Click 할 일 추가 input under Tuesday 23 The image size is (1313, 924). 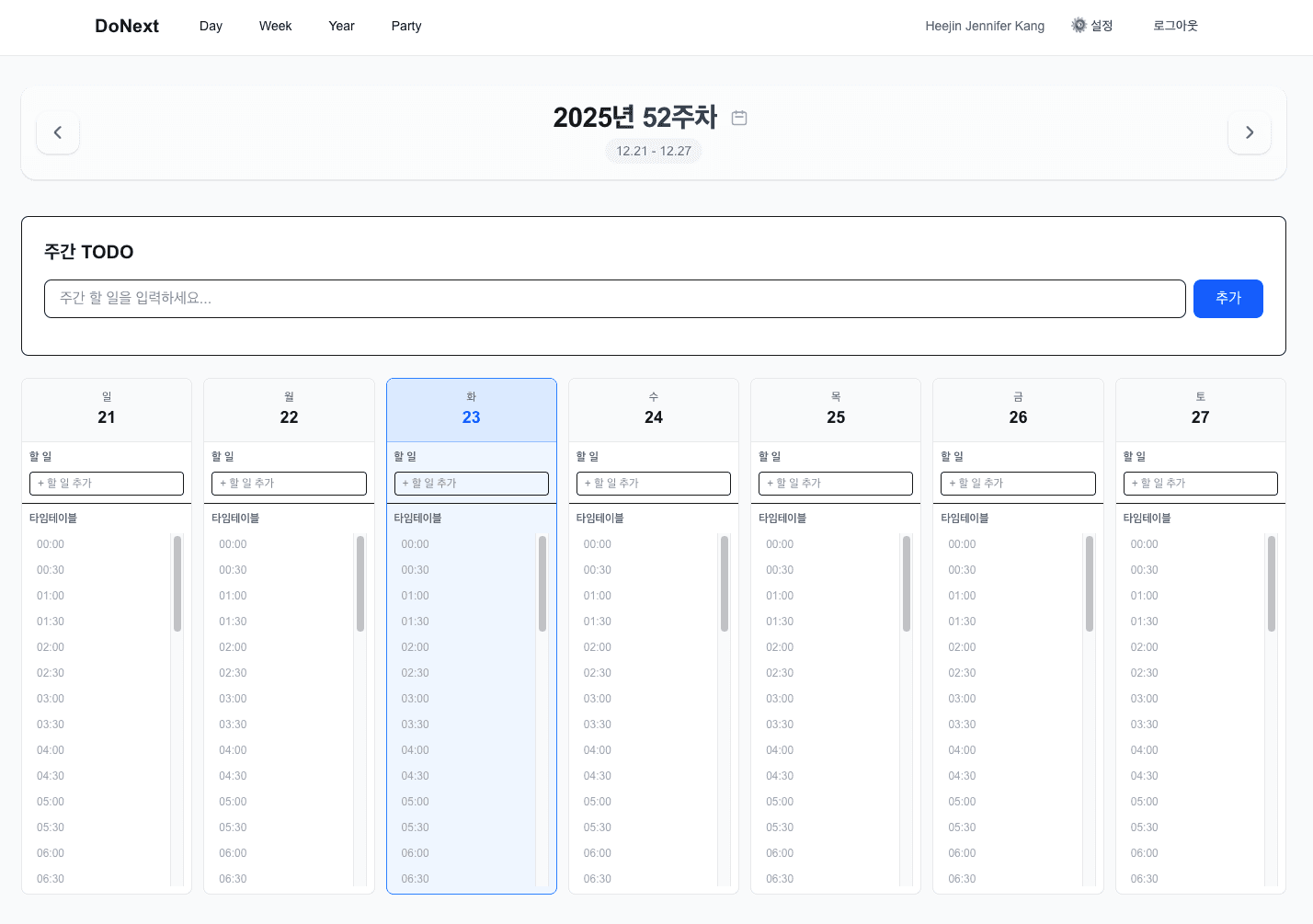472,483
